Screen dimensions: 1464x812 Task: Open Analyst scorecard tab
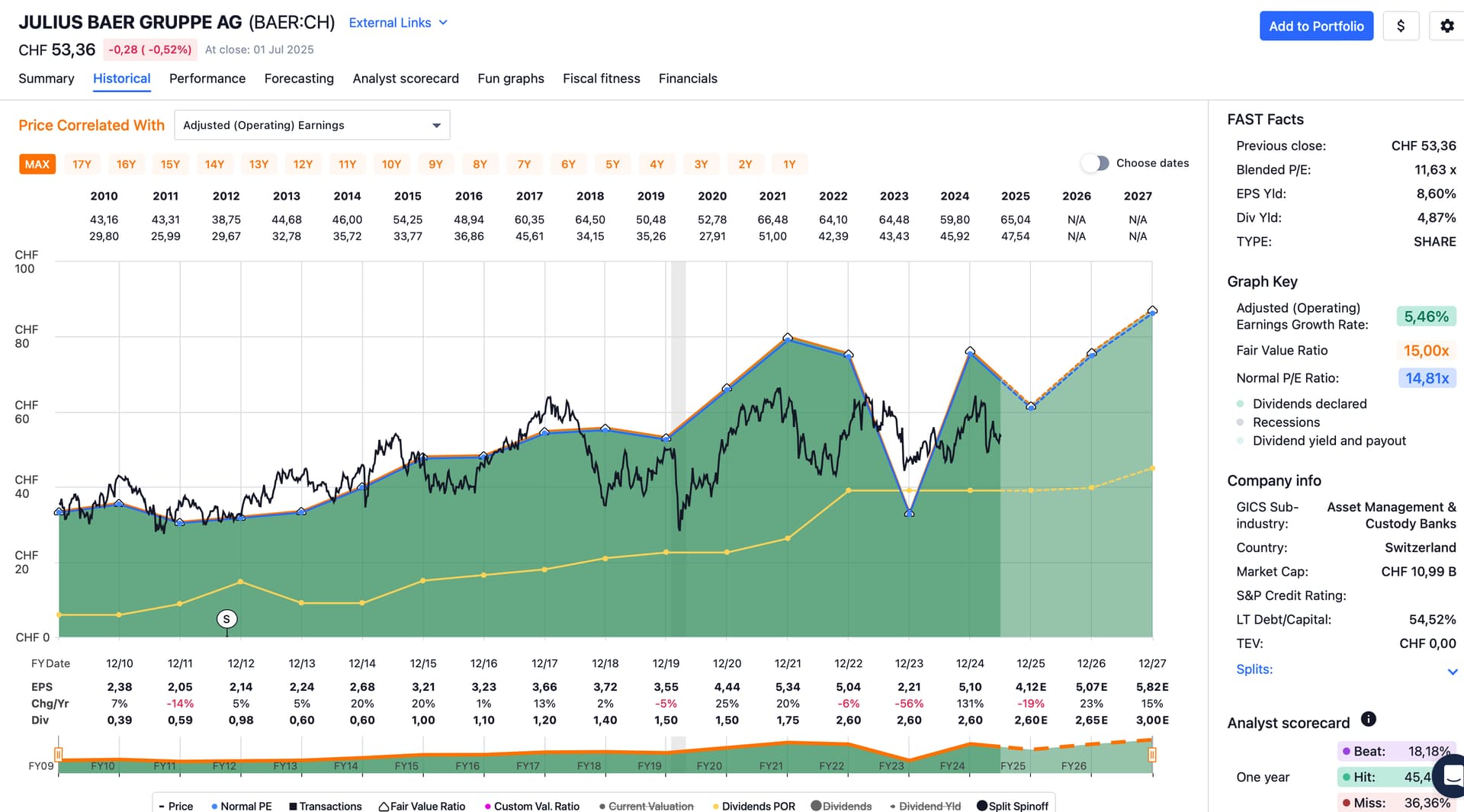click(406, 79)
